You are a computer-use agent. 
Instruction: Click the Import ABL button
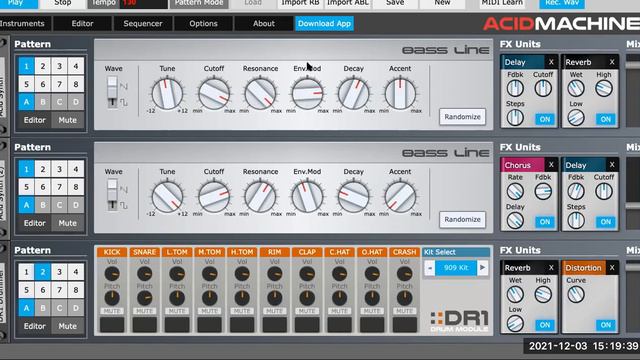(x=347, y=3)
